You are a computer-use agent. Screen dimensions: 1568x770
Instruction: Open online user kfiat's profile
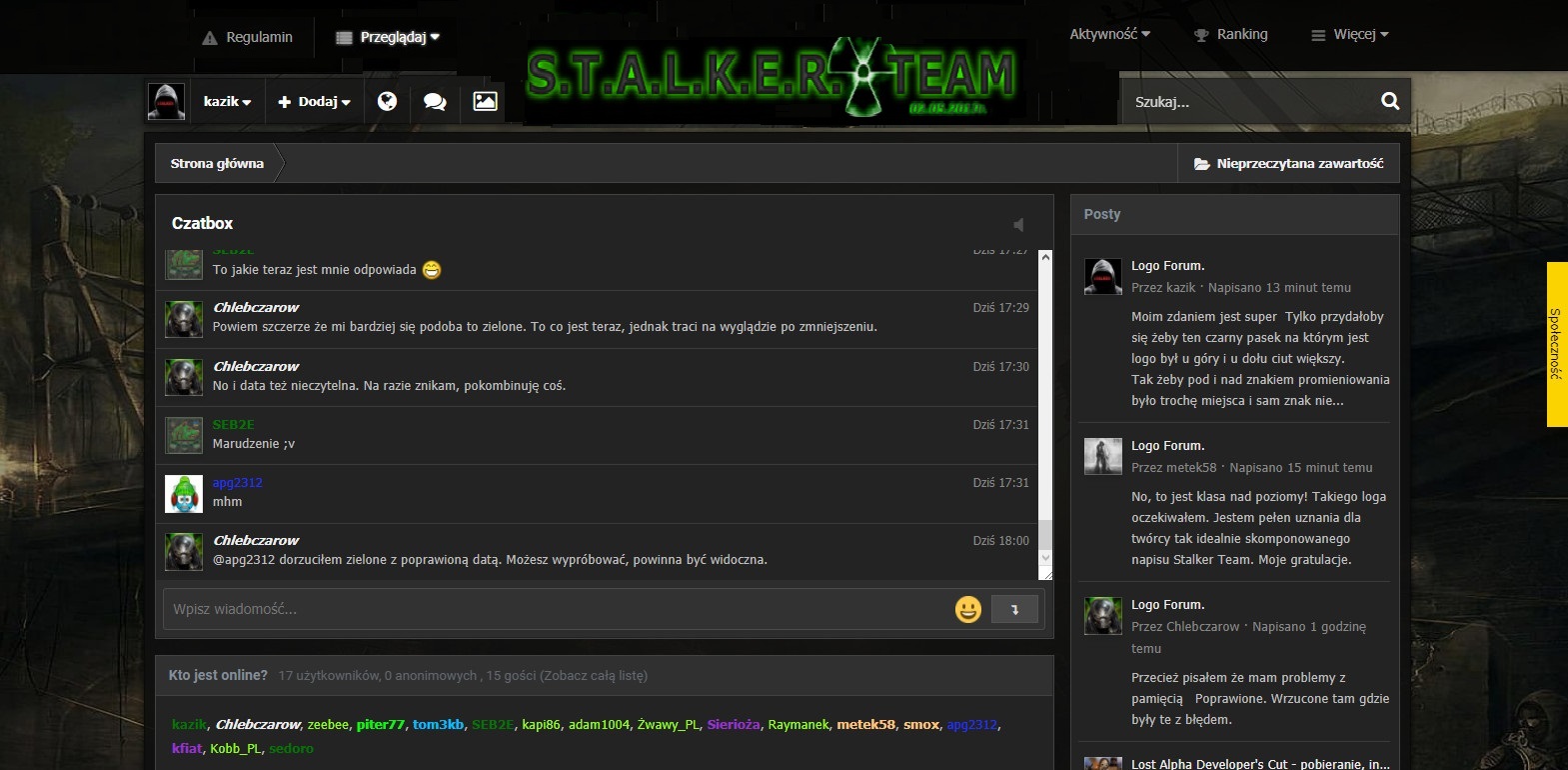tap(187, 748)
